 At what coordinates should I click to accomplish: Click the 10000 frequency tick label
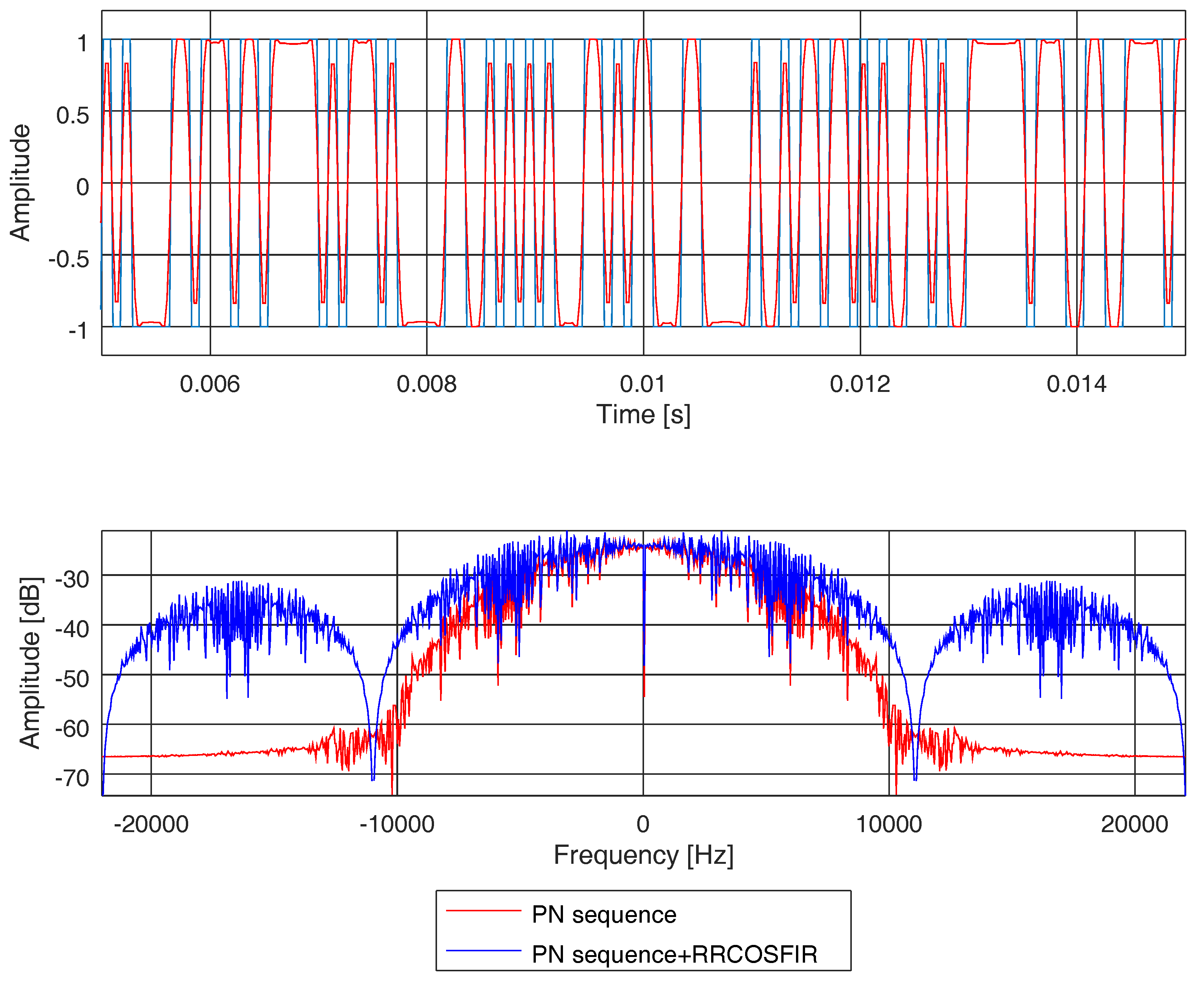tap(889, 825)
